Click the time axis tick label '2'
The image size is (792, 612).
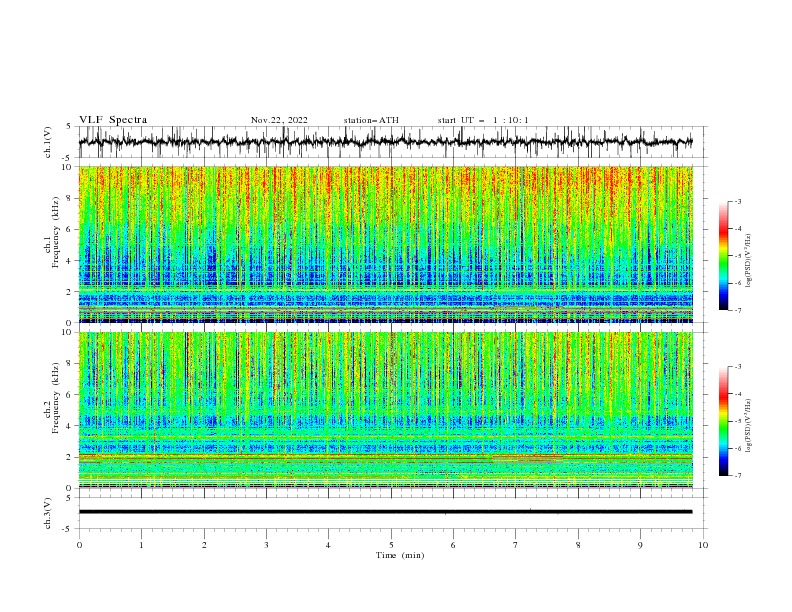pos(204,545)
